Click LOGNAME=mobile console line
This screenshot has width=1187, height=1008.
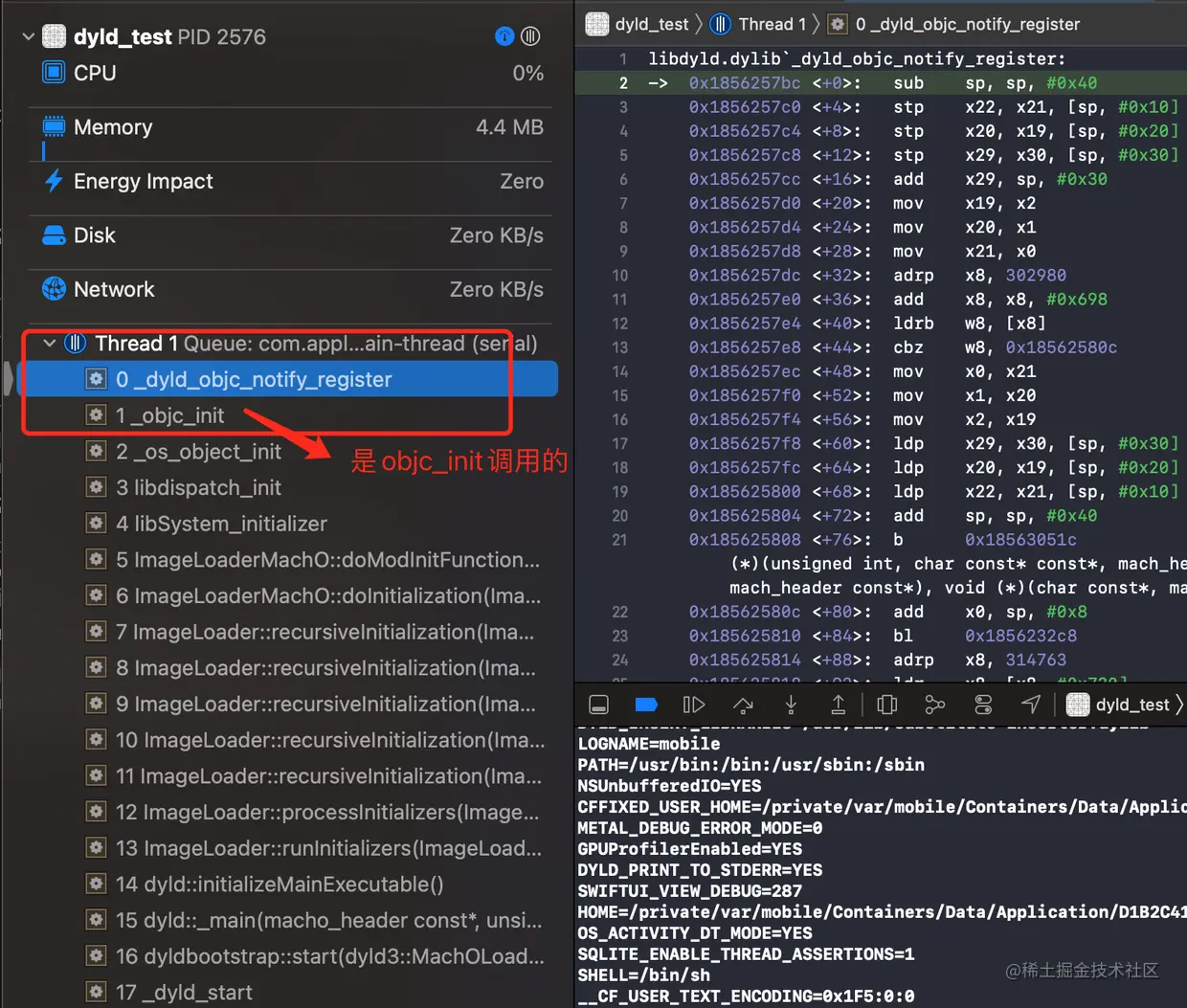649,744
